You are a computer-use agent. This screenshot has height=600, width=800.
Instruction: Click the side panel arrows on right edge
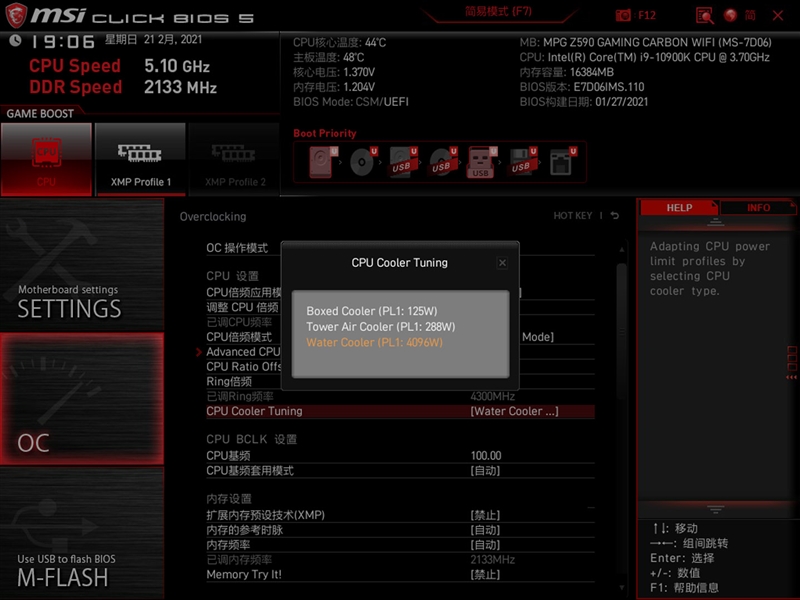click(791, 363)
